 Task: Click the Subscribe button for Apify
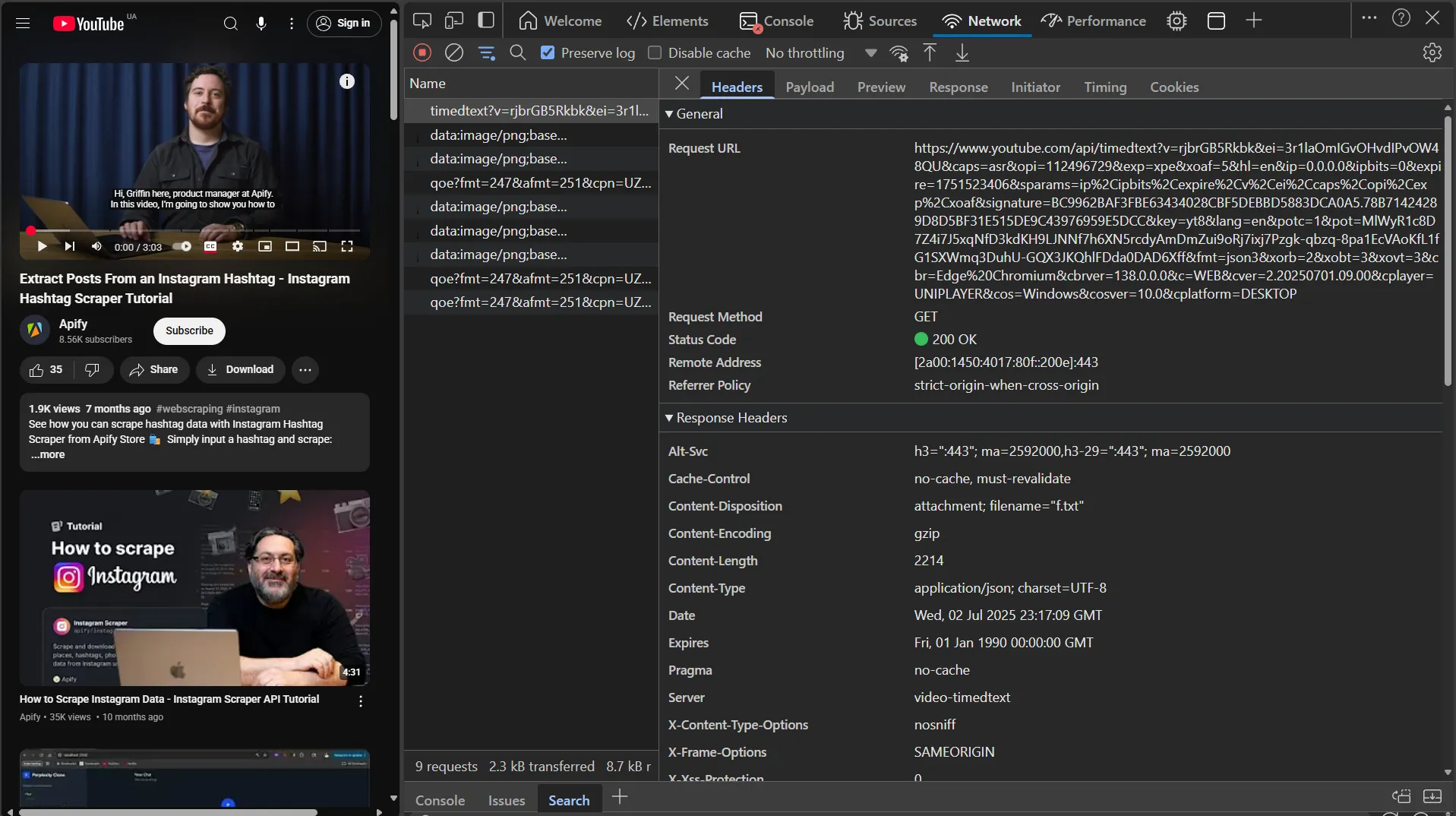click(189, 331)
